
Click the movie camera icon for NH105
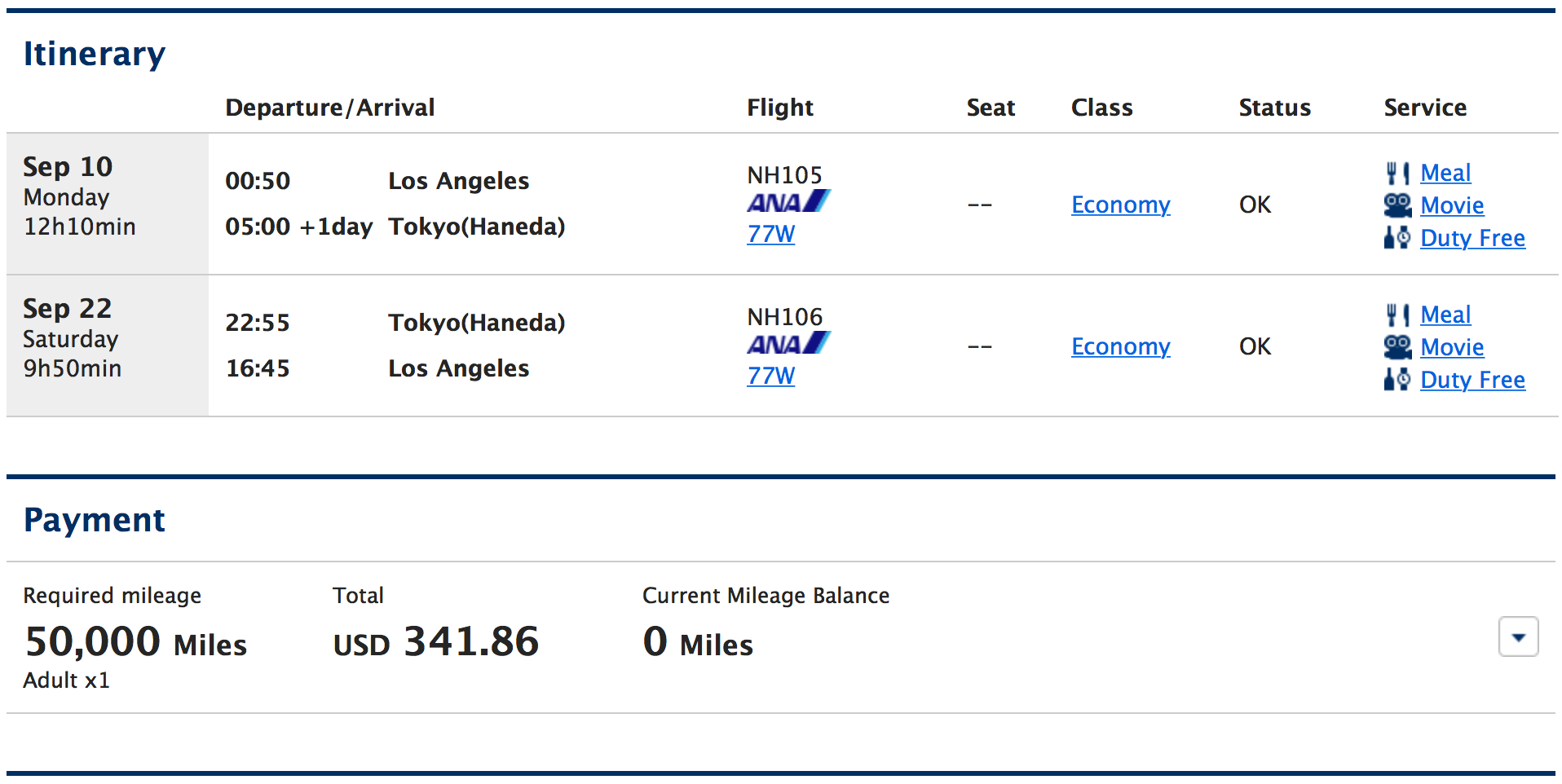click(1397, 205)
